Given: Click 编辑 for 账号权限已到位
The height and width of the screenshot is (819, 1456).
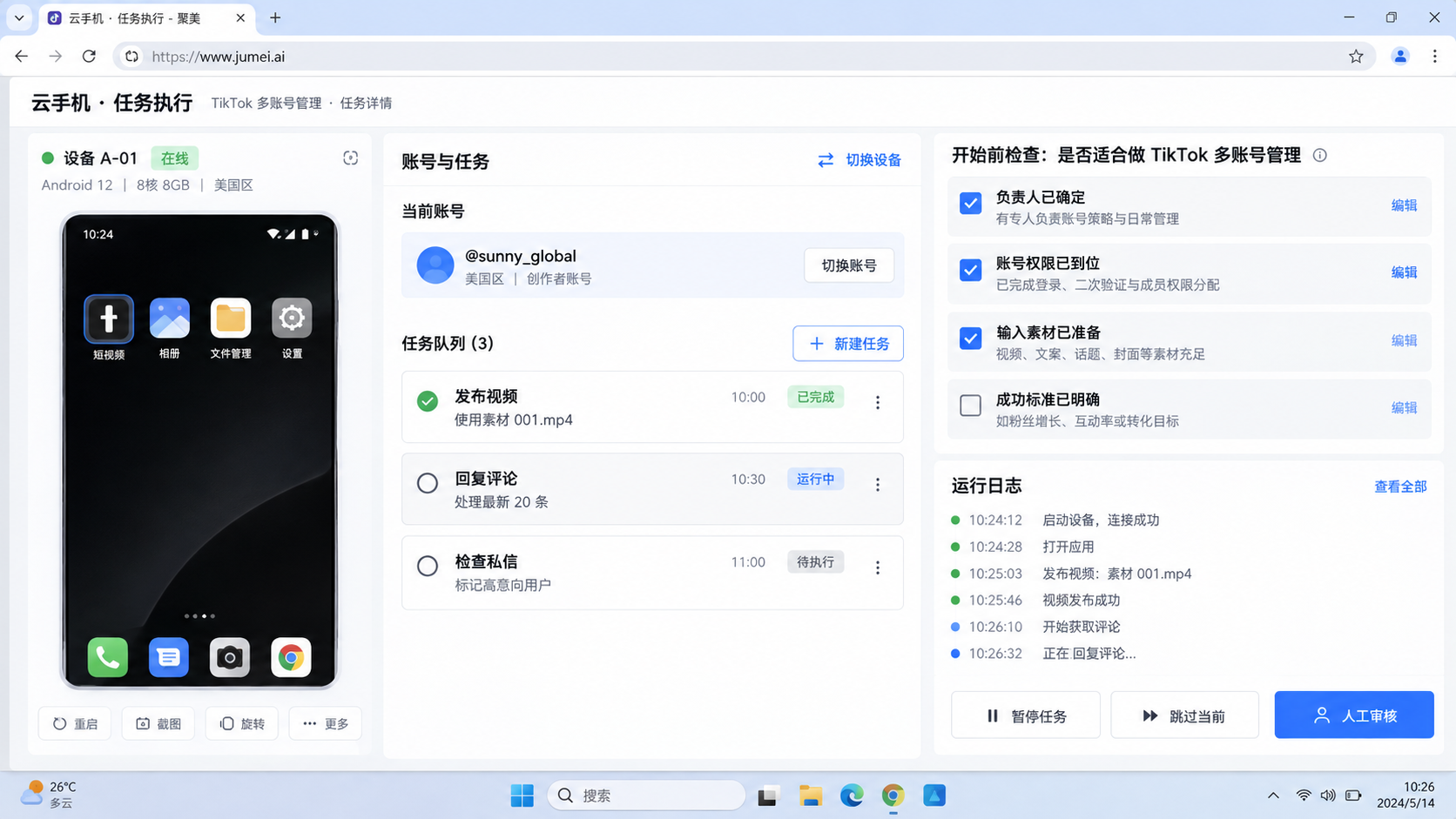Looking at the screenshot, I should click(x=1404, y=272).
